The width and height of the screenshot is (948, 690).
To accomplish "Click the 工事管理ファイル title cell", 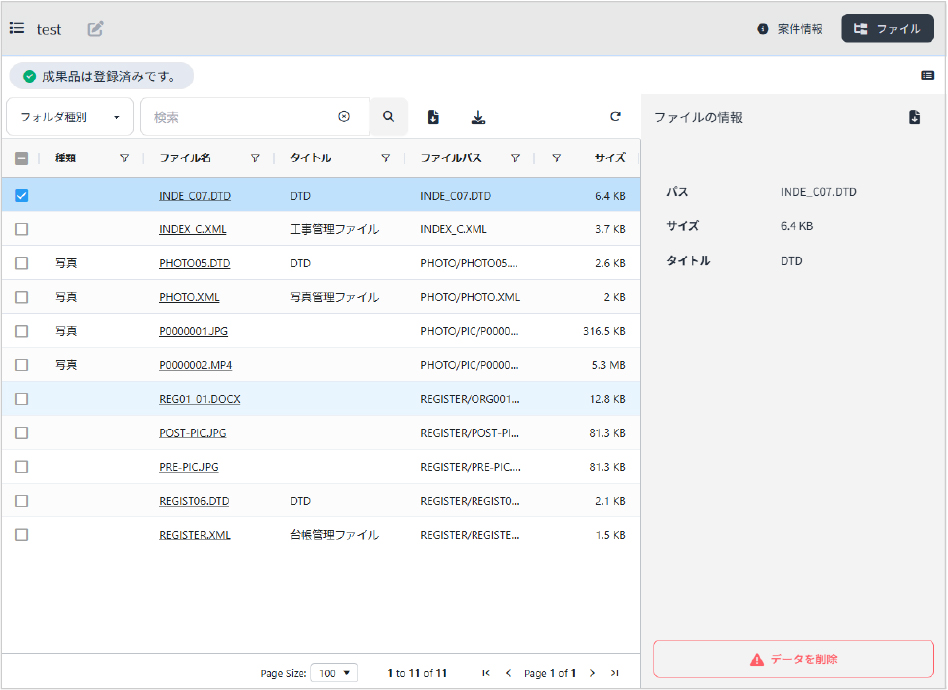I will [x=334, y=229].
